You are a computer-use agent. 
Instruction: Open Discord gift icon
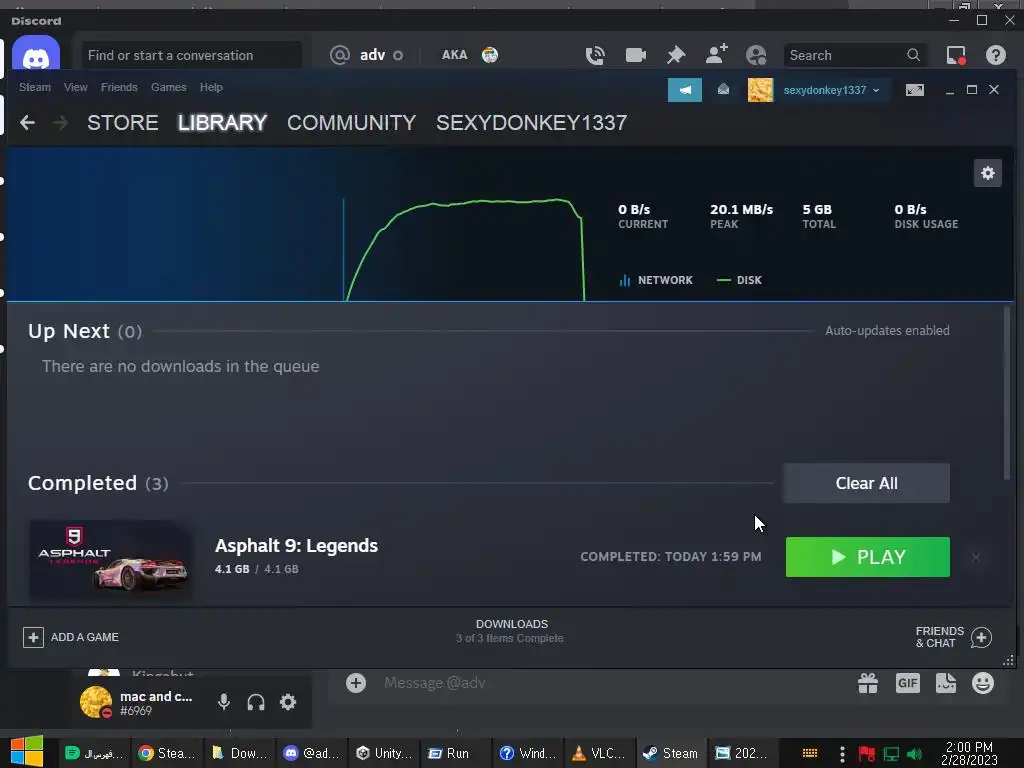[868, 683]
